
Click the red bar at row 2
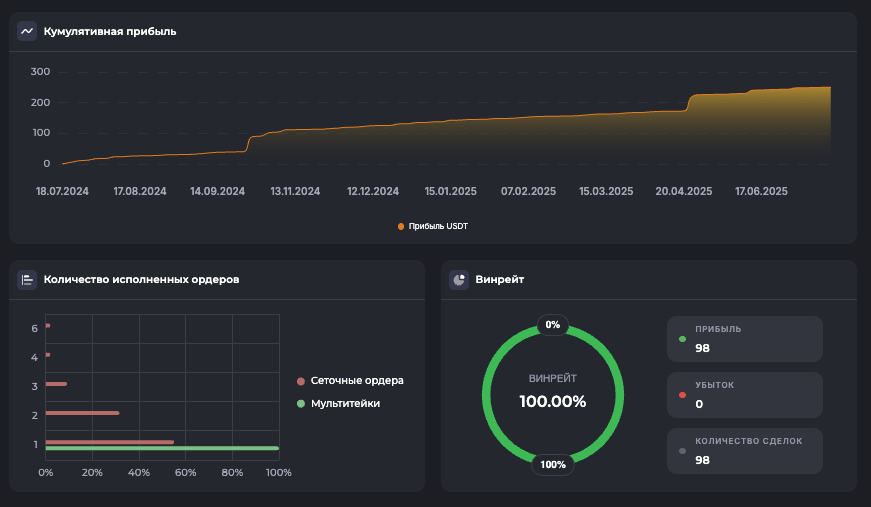click(82, 413)
